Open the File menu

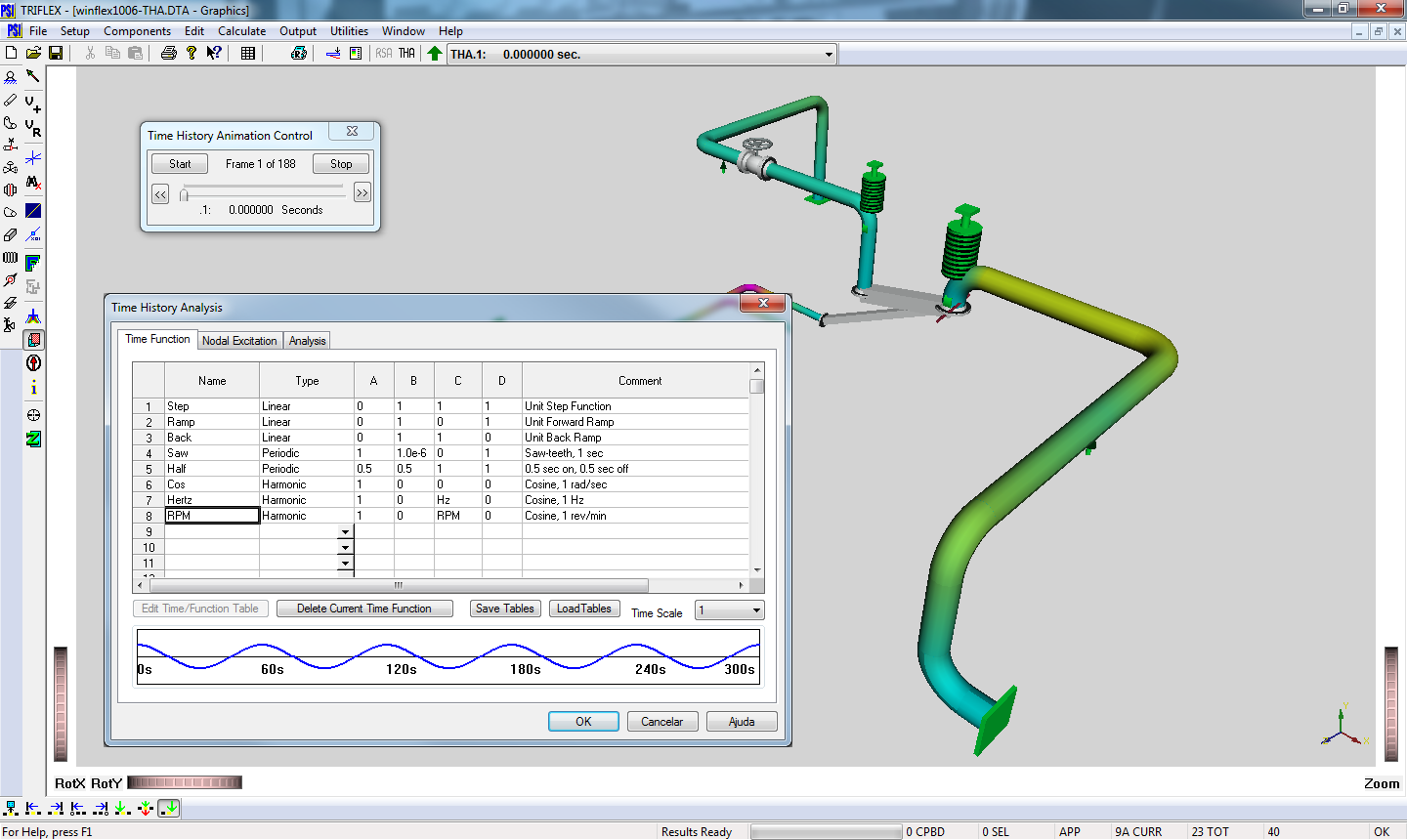tap(38, 31)
